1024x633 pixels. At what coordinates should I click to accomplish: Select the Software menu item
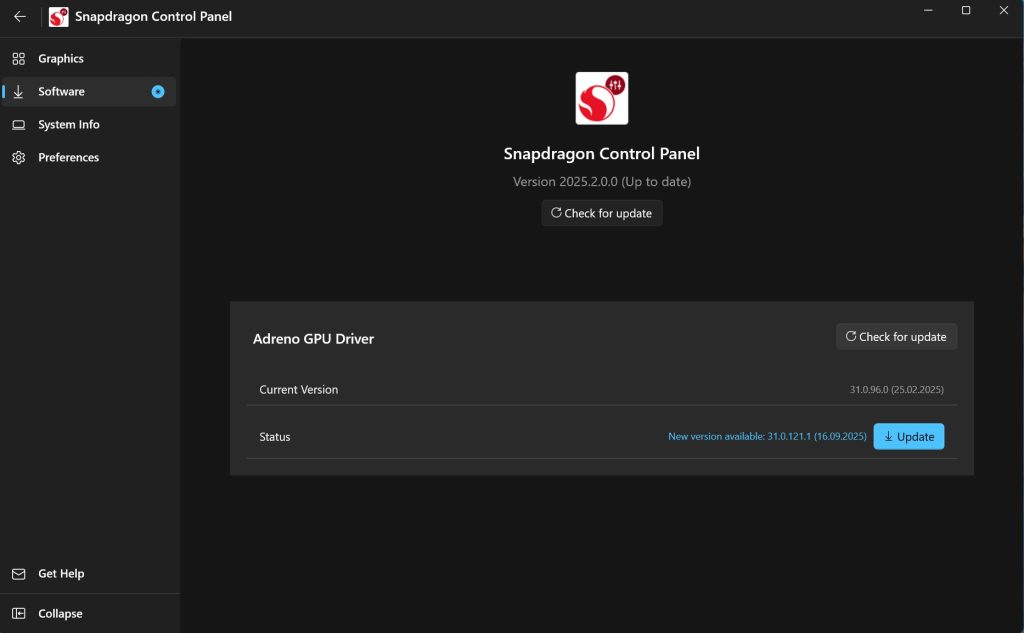click(x=62, y=92)
